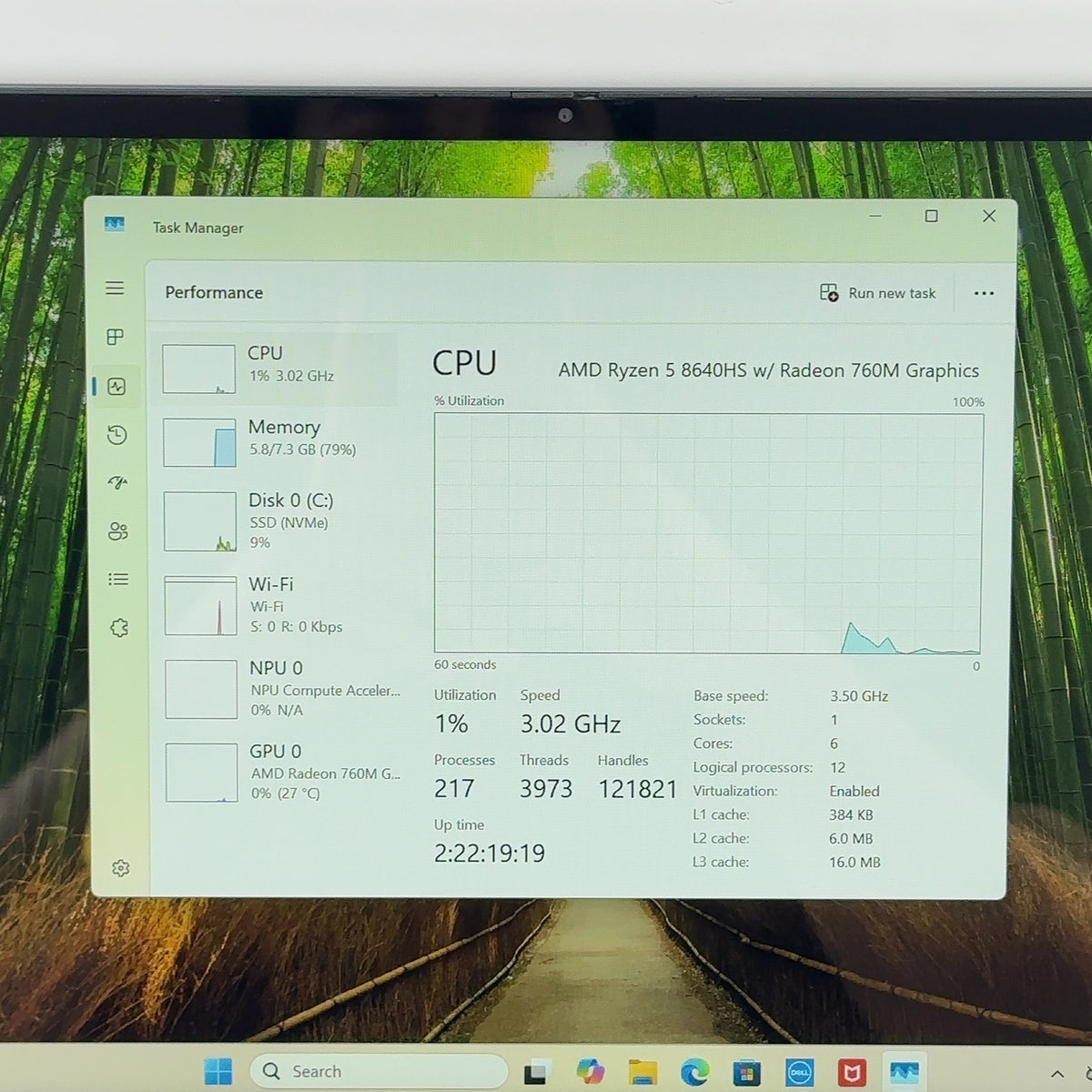Select the Disk 0 (C:) entry
This screenshot has height=1092, width=1092.
[x=280, y=521]
